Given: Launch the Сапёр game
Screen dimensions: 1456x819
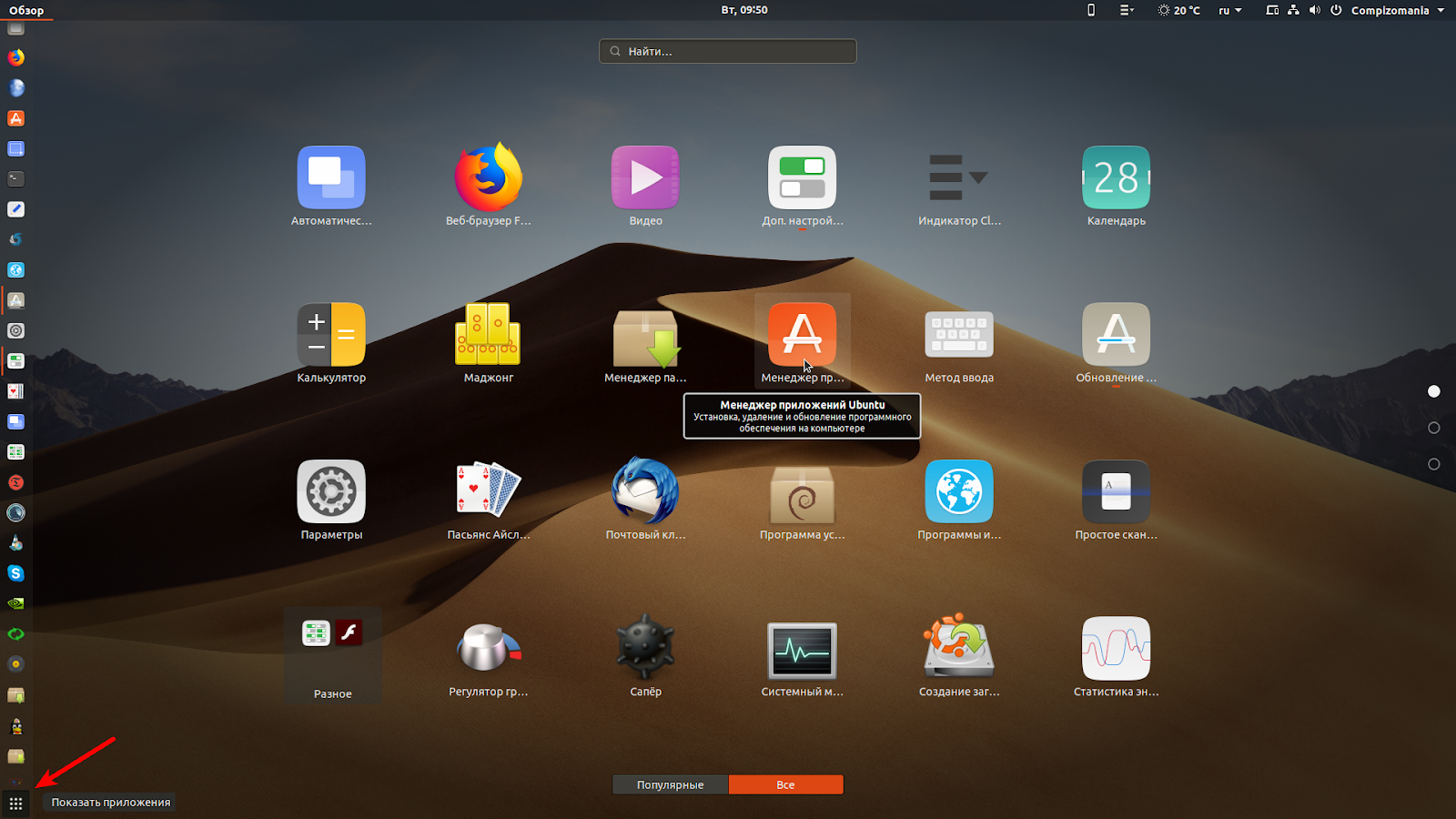Looking at the screenshot, I should 645,648.
